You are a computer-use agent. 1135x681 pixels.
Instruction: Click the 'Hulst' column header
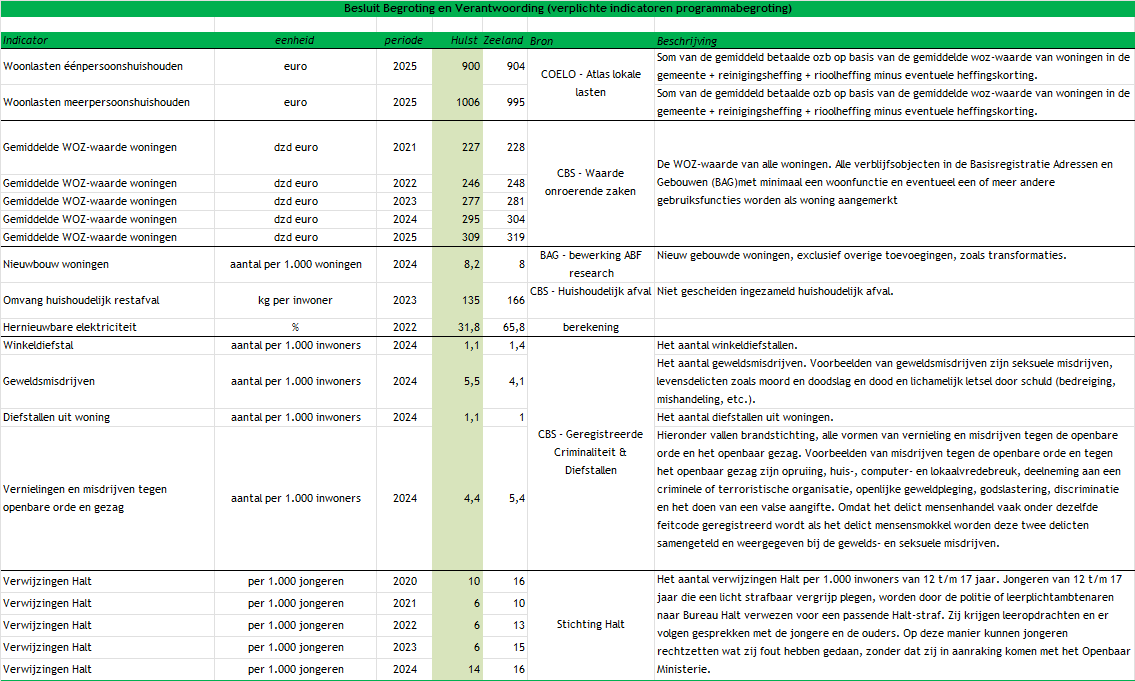coord(464,41)
